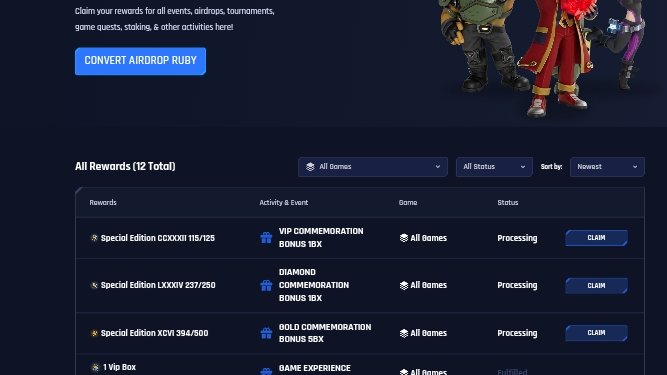This screenshot has width=667, height=375.
Task: Click gift icon beside Diamond Commemoration Bonus
Action: tap(266, 285)
